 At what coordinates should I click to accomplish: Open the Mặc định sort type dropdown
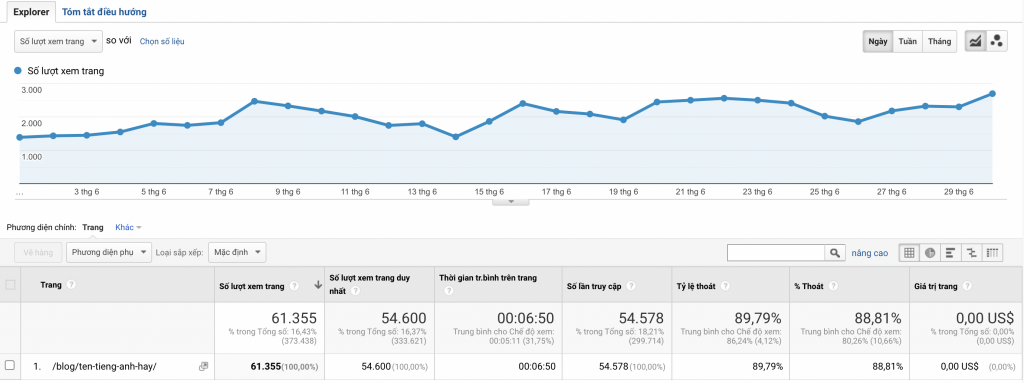point(237,252)
